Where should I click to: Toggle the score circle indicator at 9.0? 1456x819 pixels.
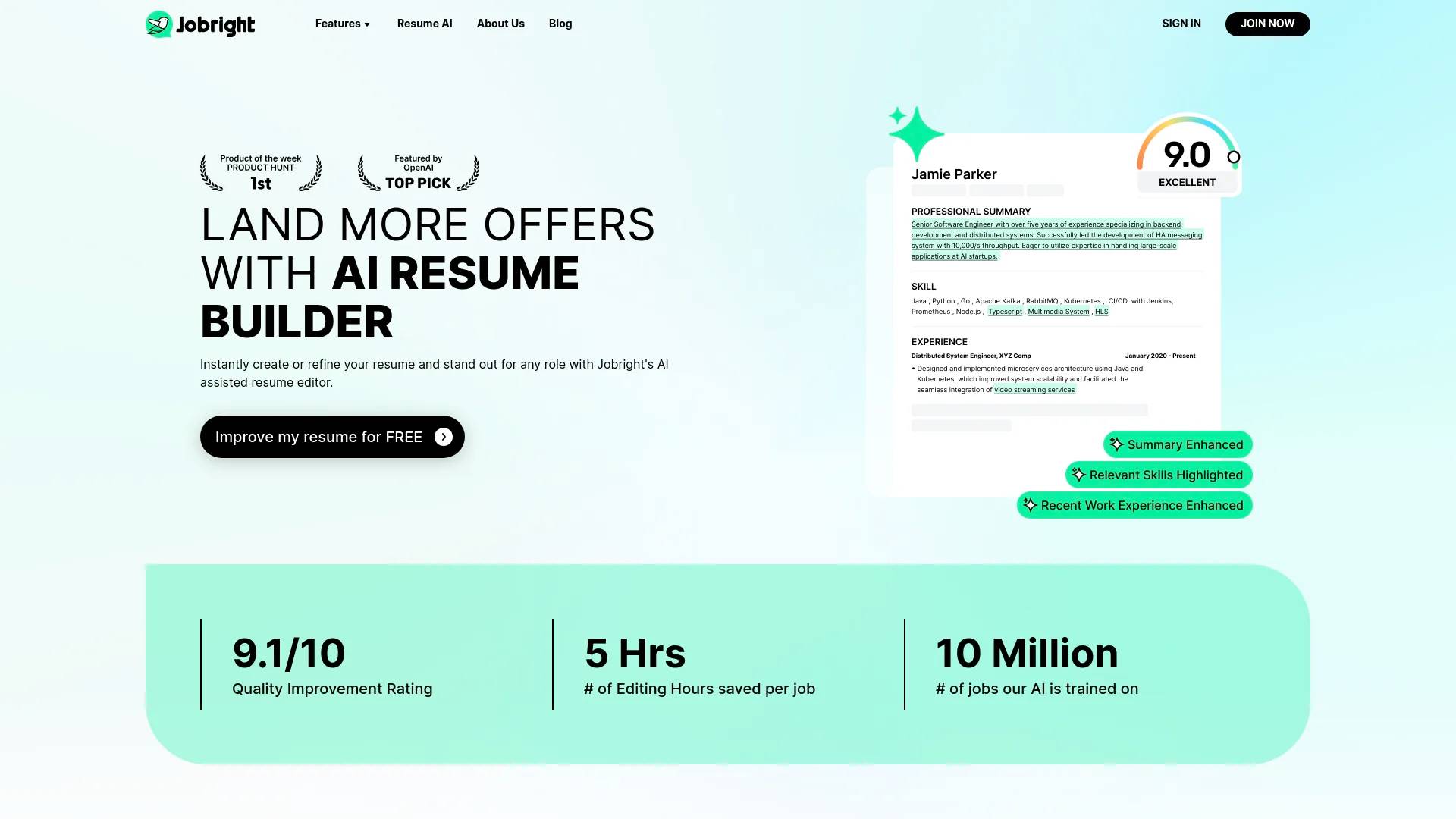[1234, 156]
